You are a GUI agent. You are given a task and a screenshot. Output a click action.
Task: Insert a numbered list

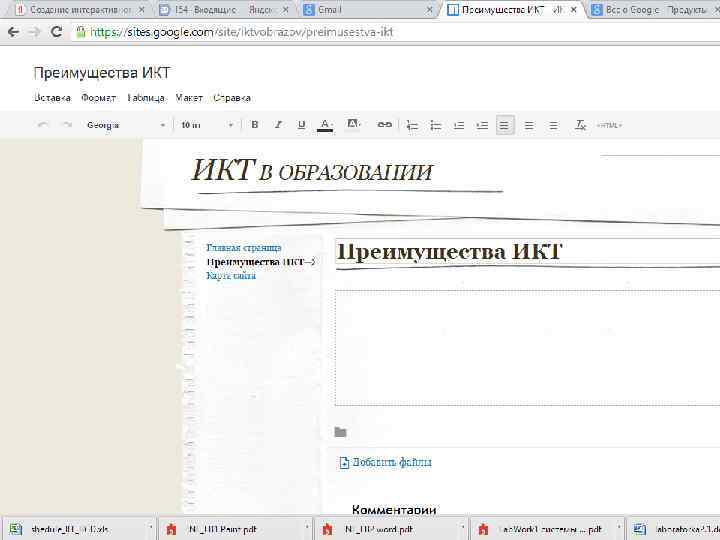[411, 125]
